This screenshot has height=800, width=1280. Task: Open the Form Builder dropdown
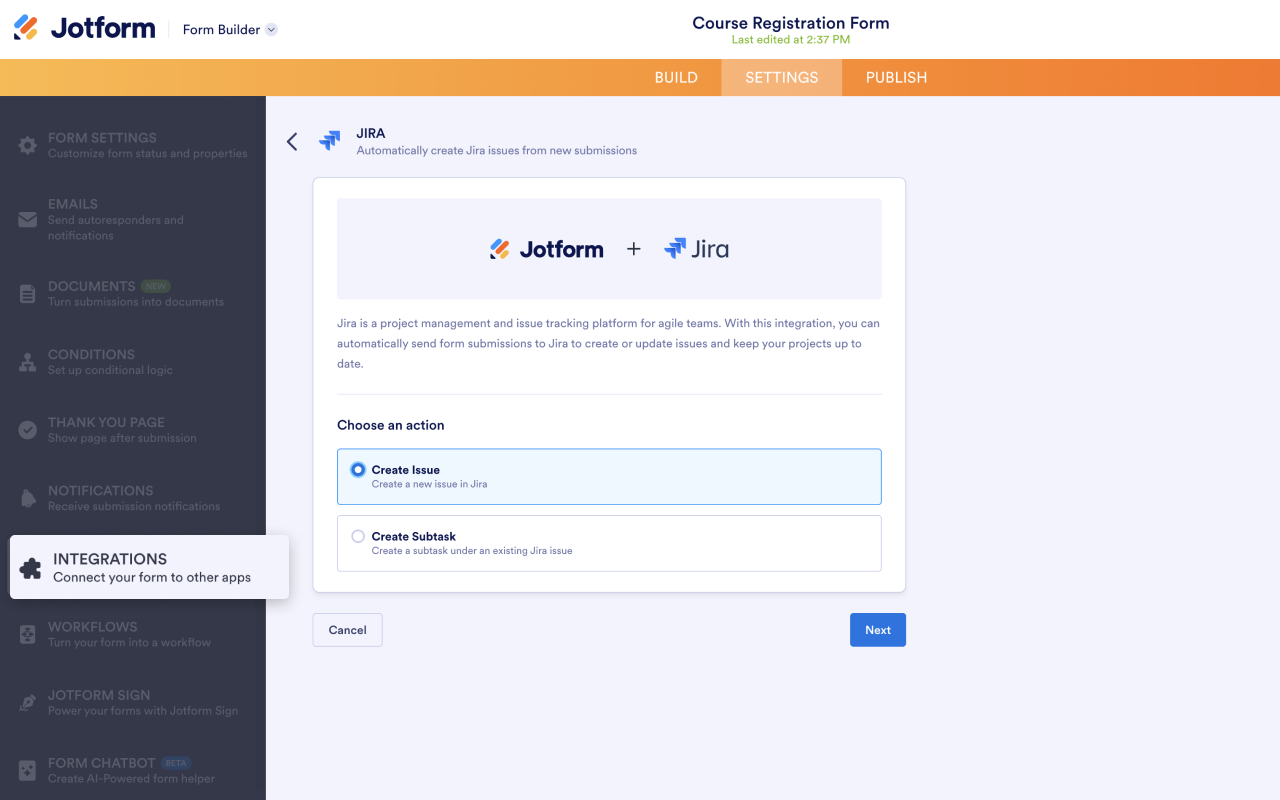(x=229, y=29)
